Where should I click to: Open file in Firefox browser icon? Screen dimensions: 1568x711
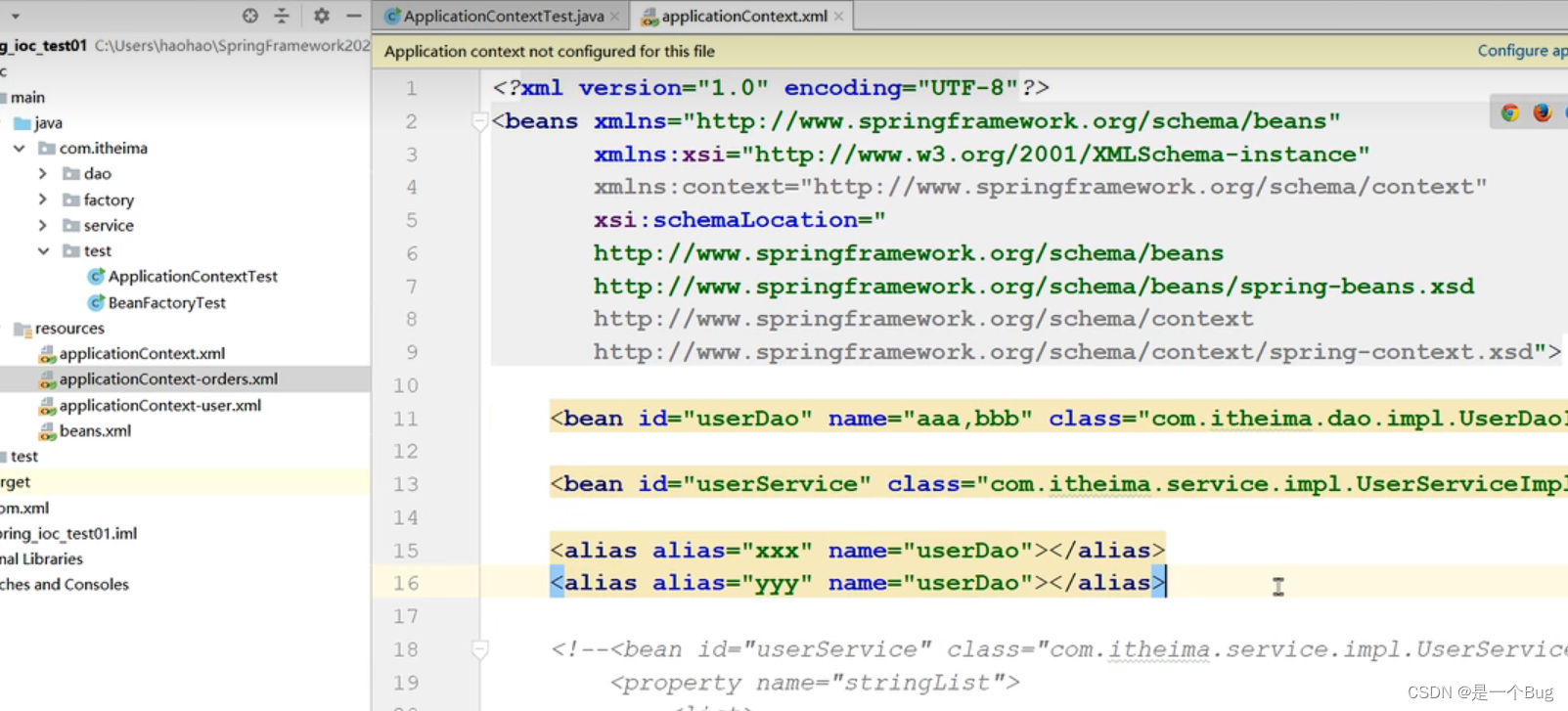1543,112
